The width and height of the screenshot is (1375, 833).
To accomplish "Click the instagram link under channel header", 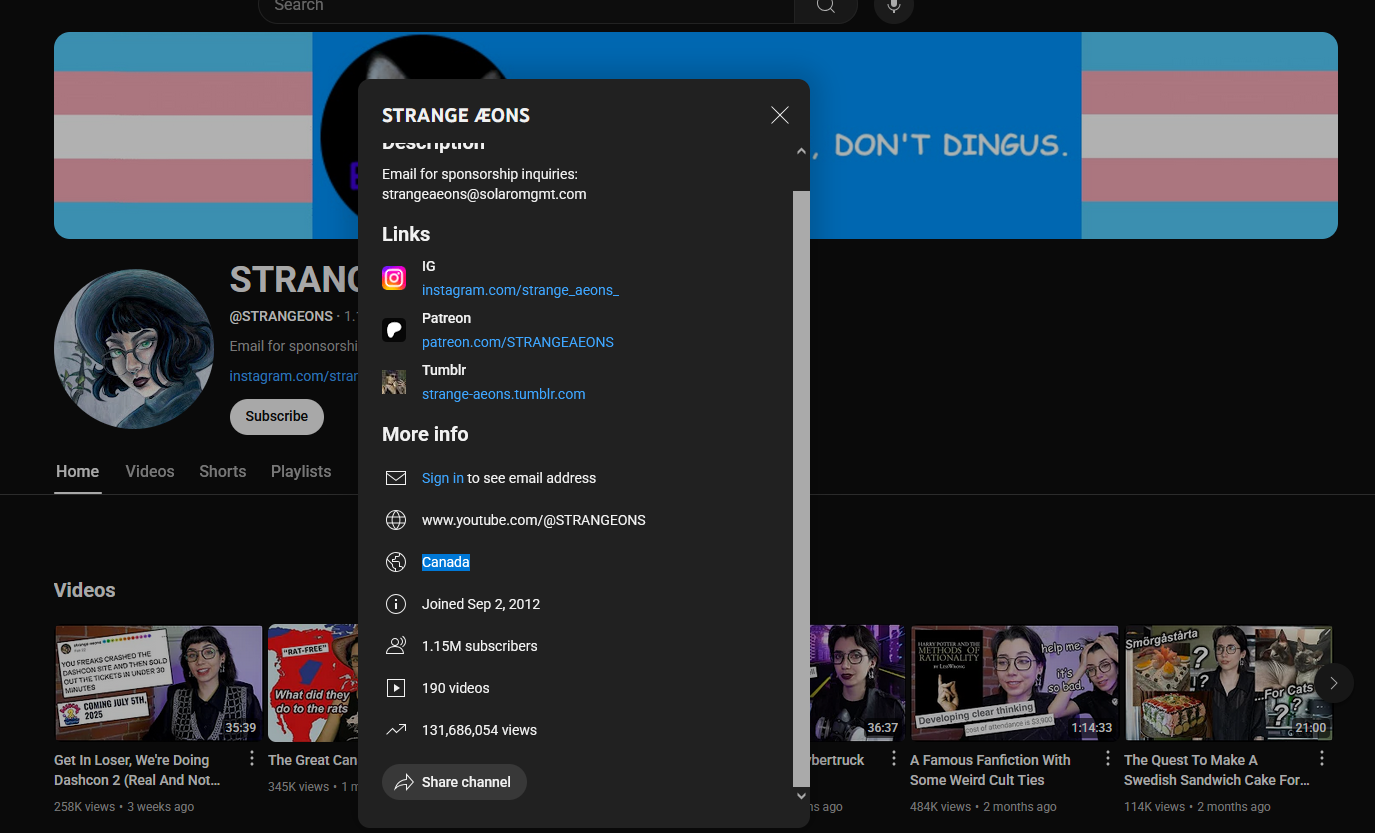I will (294, 376).
